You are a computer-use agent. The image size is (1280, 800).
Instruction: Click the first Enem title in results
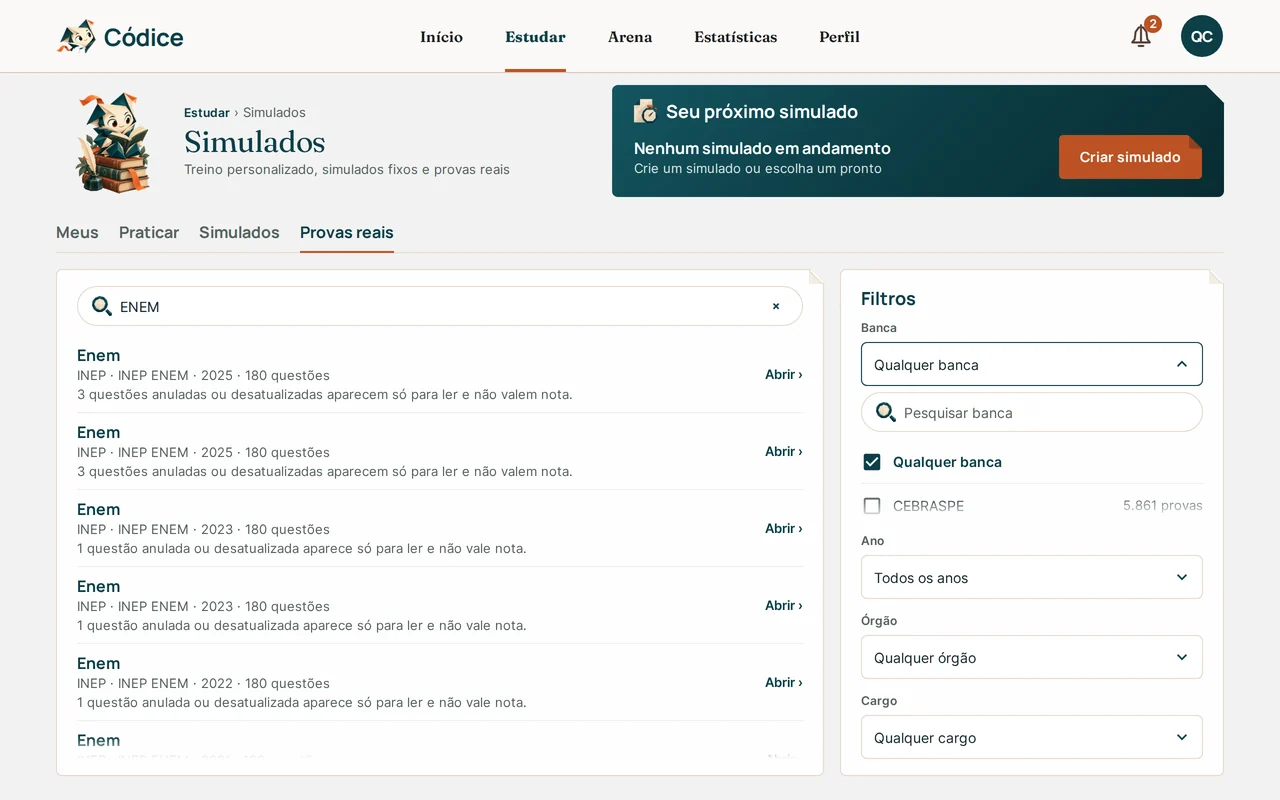(98, 355)
